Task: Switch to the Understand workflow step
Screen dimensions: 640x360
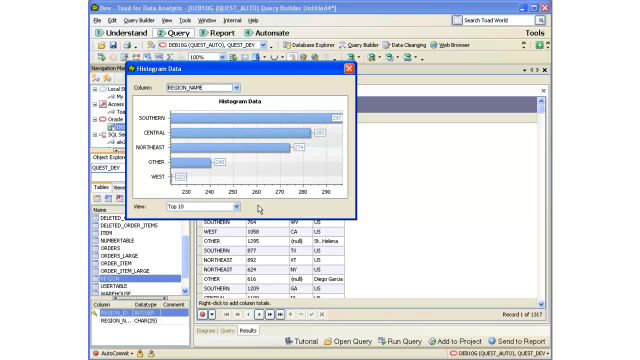Action: (121, 33)
